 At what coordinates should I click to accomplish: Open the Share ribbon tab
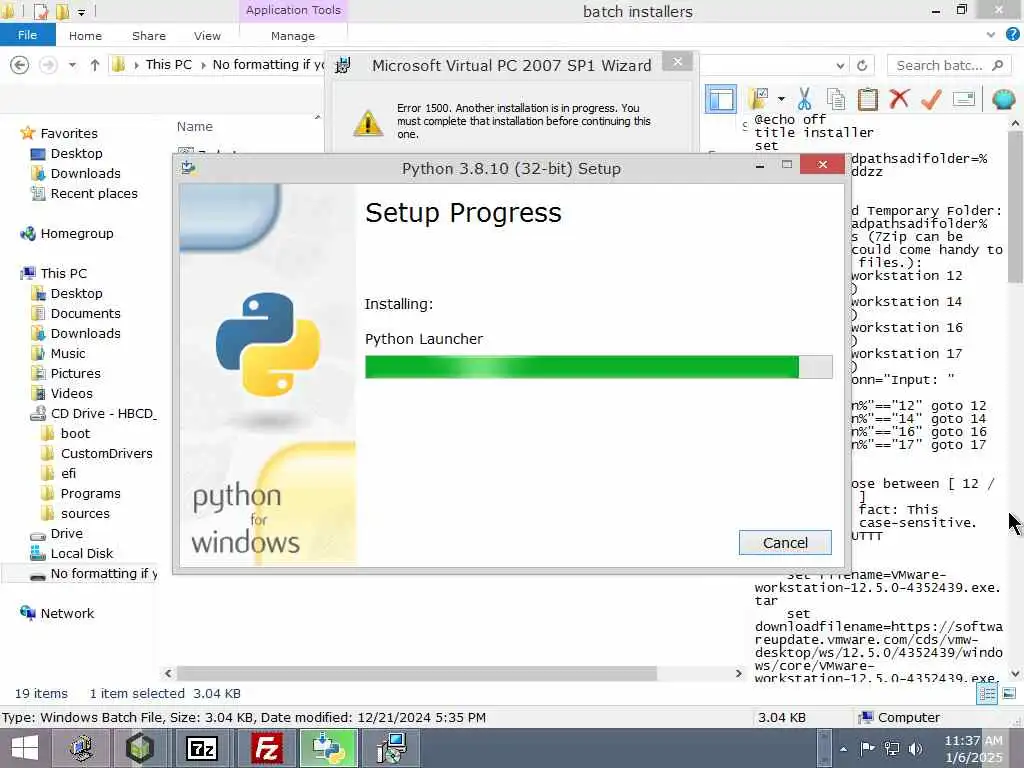149,36
